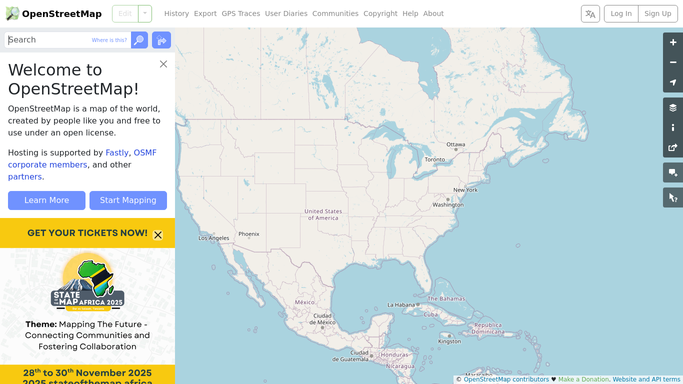The height and width of the screenshot is (384, 683).
Task: Click the Make a Donation link
Action: click(x=583, y=380)
